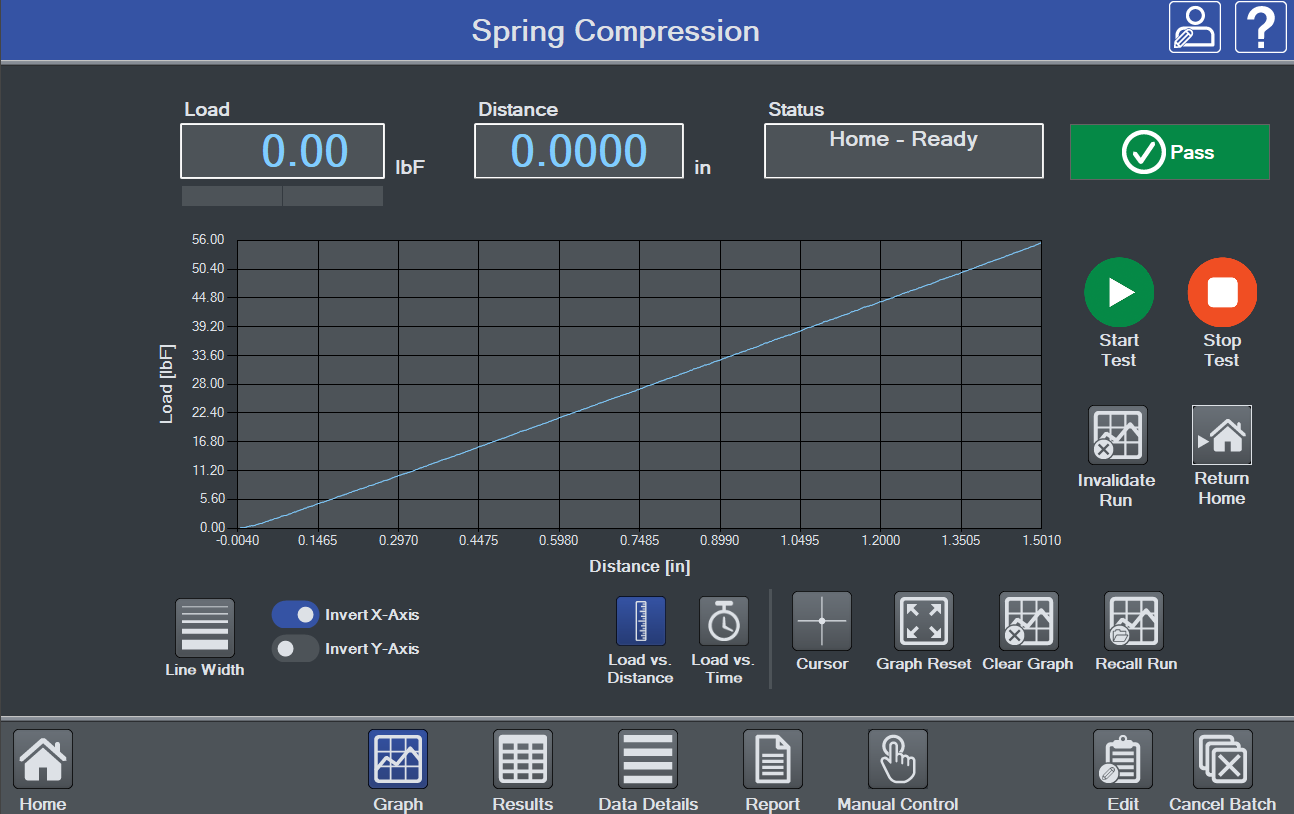This screenshot has width=1294, height=814.
Task: Click the Distance value field 0.0000
Action: (x=579, y=151)
